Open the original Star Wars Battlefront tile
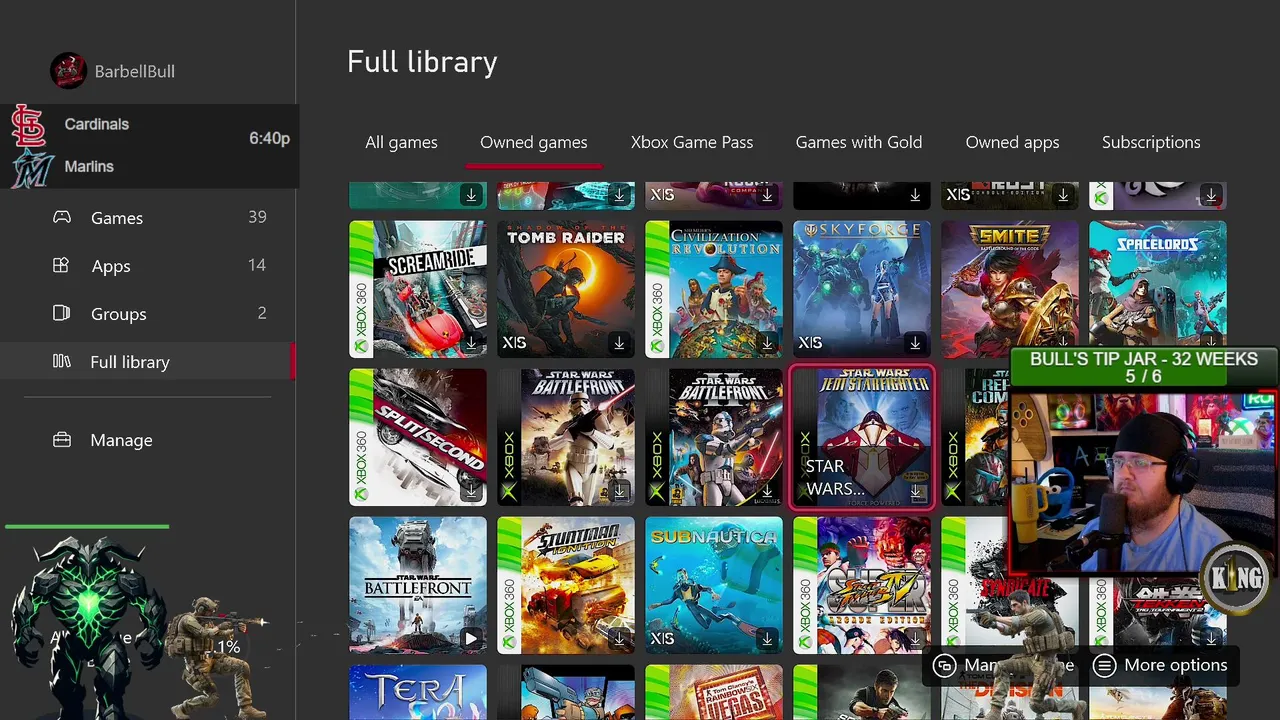The image size is (1280, 720). click(566, 437)
